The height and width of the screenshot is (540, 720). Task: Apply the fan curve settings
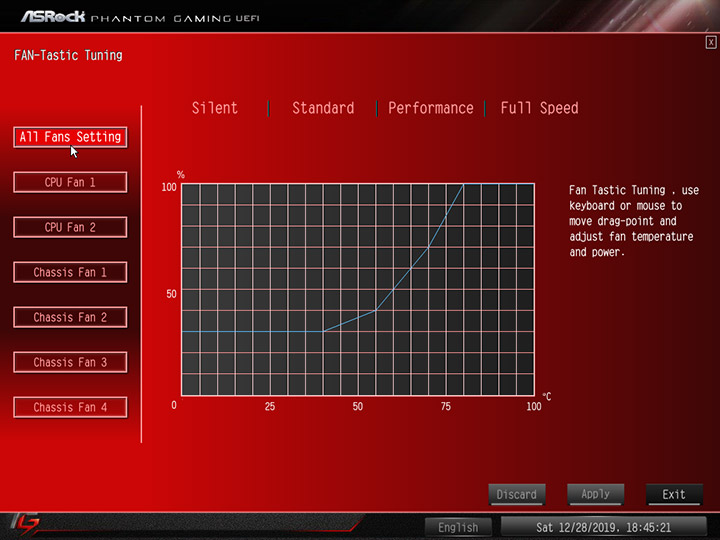tap(596, 495)
